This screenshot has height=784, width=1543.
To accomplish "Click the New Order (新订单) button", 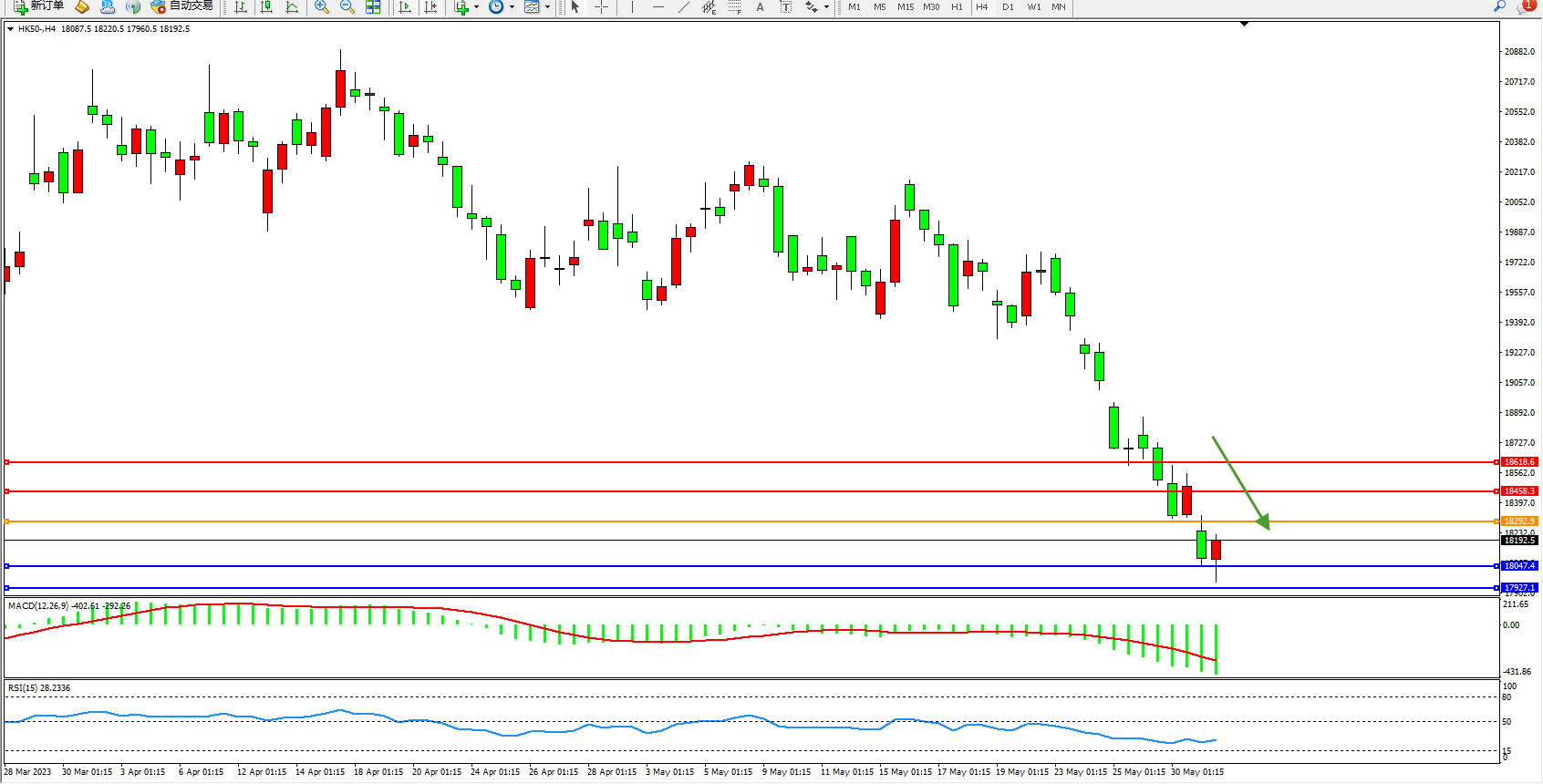I will point(38,6).
